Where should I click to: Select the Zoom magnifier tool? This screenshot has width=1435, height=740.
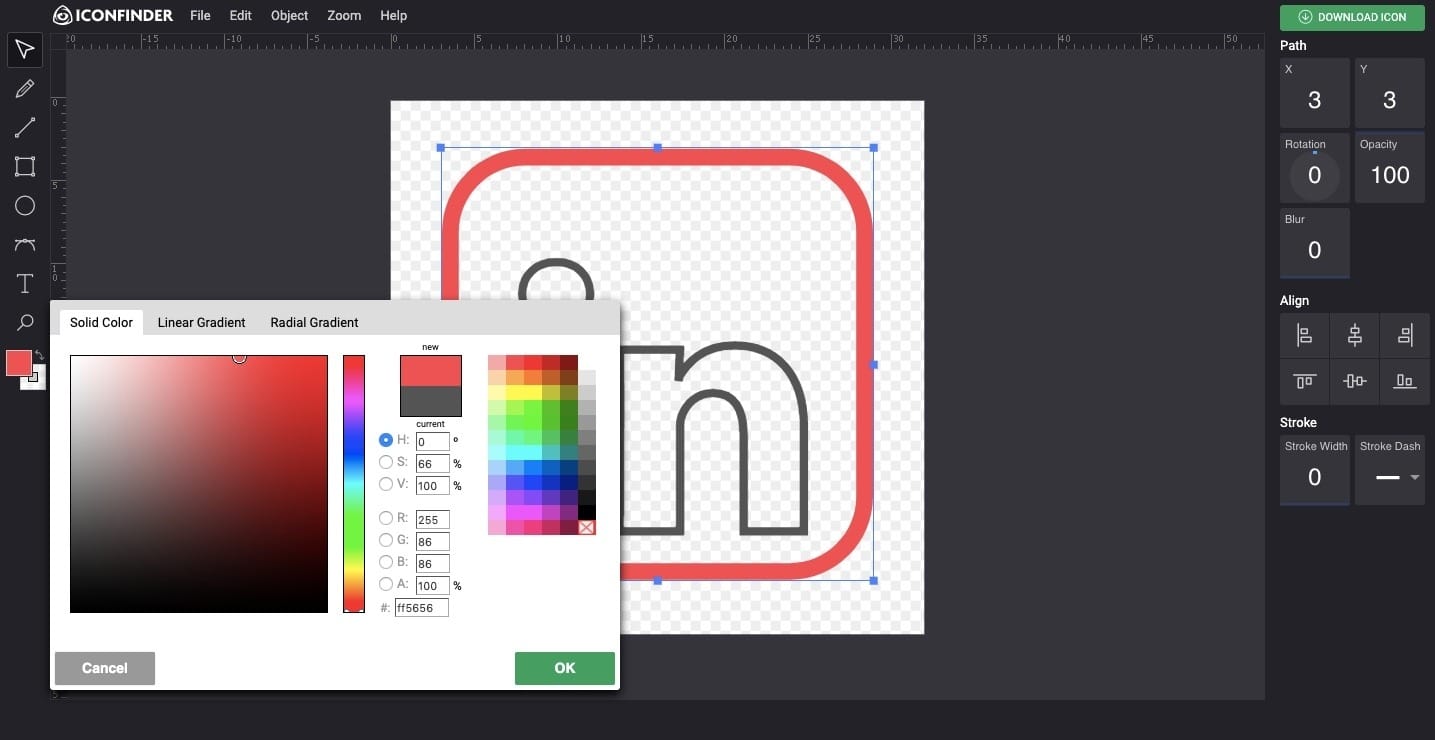[25, 323]
